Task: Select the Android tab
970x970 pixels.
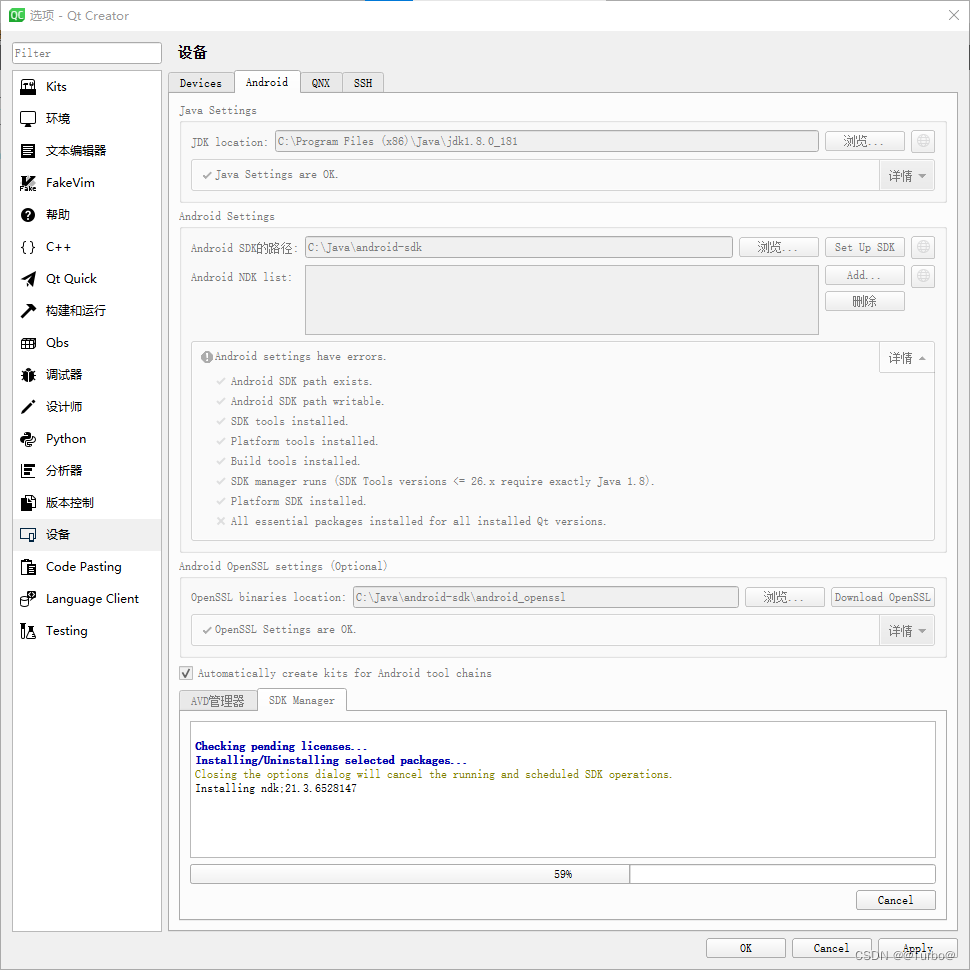Action: 267,82
